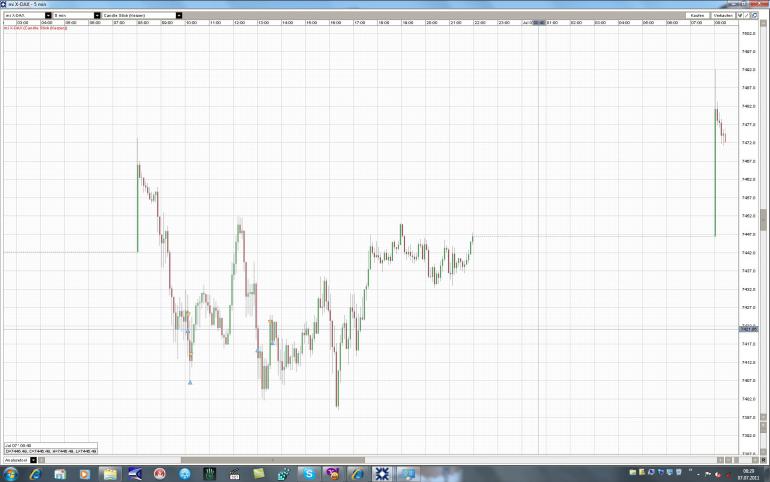
Task: Click the horizontal scrollbar thumb under the chart
Action: 273,460
